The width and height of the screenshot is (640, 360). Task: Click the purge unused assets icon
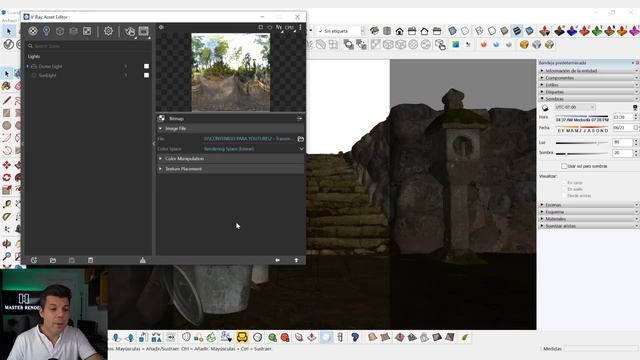click(142, 260)
